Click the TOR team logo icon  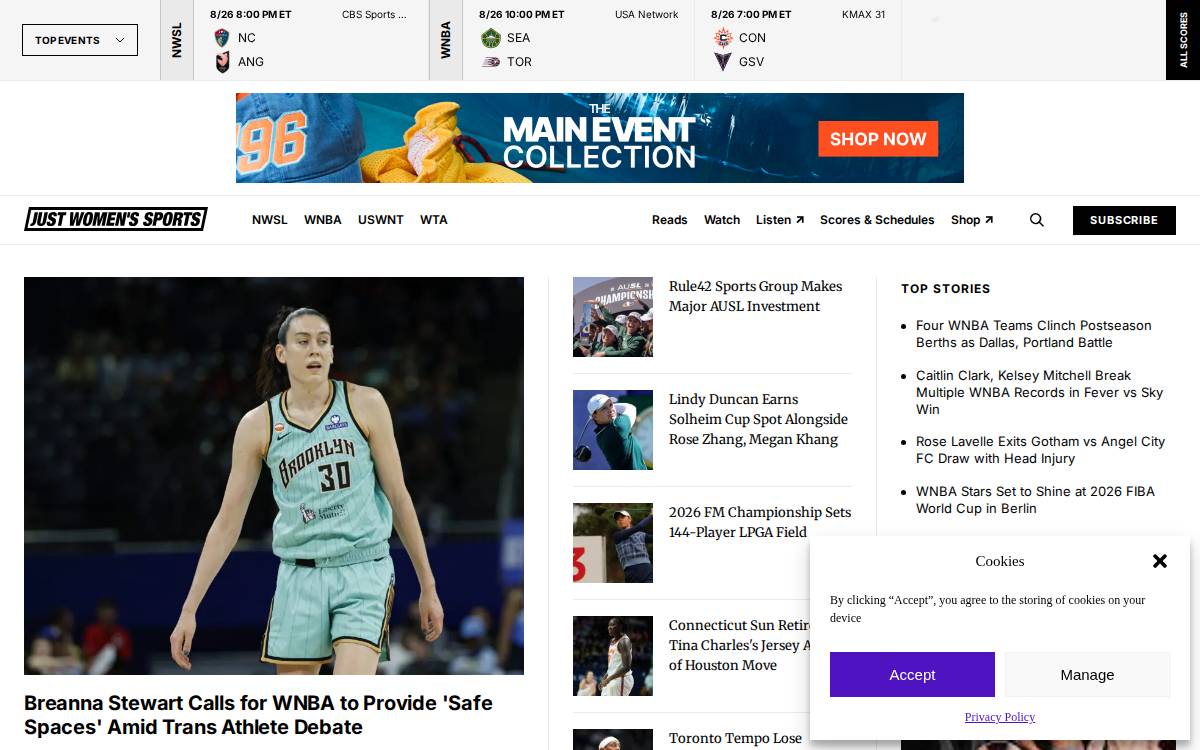(x=491, y=62)
